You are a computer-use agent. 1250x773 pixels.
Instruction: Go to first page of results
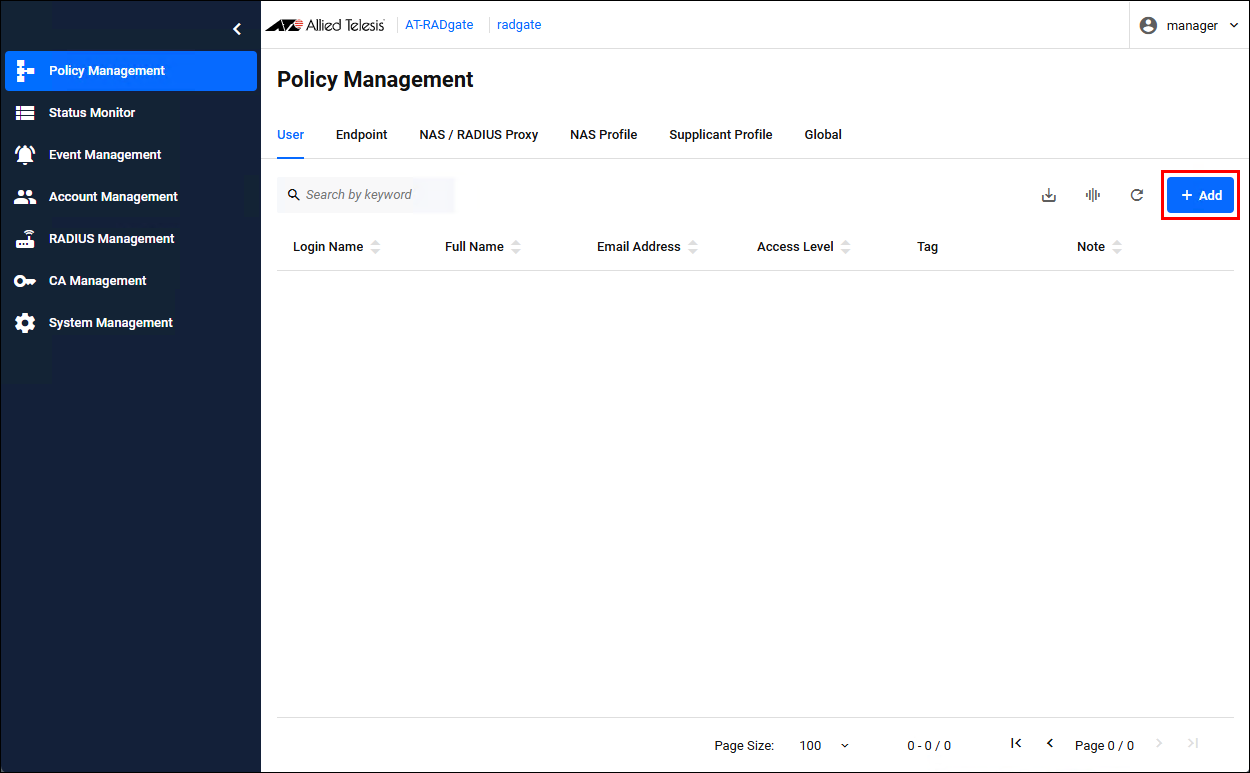[x=1016, y=743]
